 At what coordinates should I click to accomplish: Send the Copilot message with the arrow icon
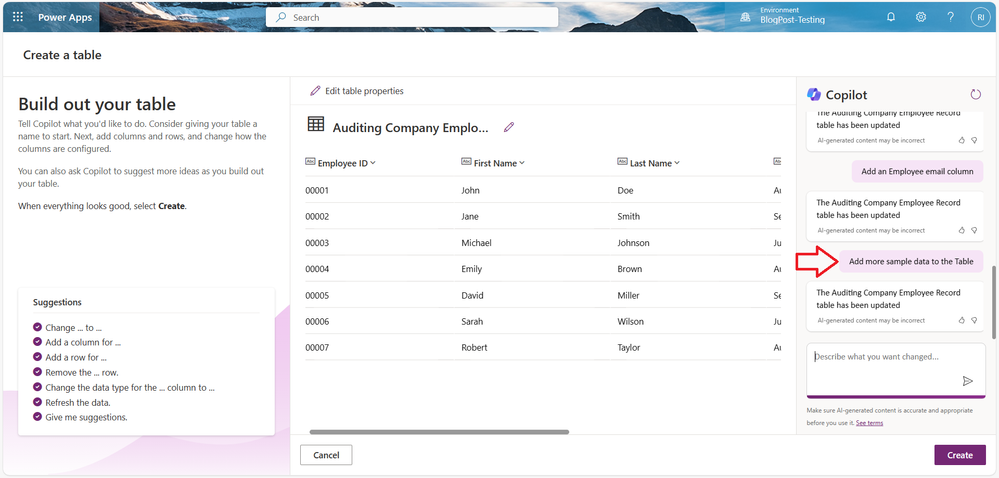pyautogui.click(x=968, y=381)
